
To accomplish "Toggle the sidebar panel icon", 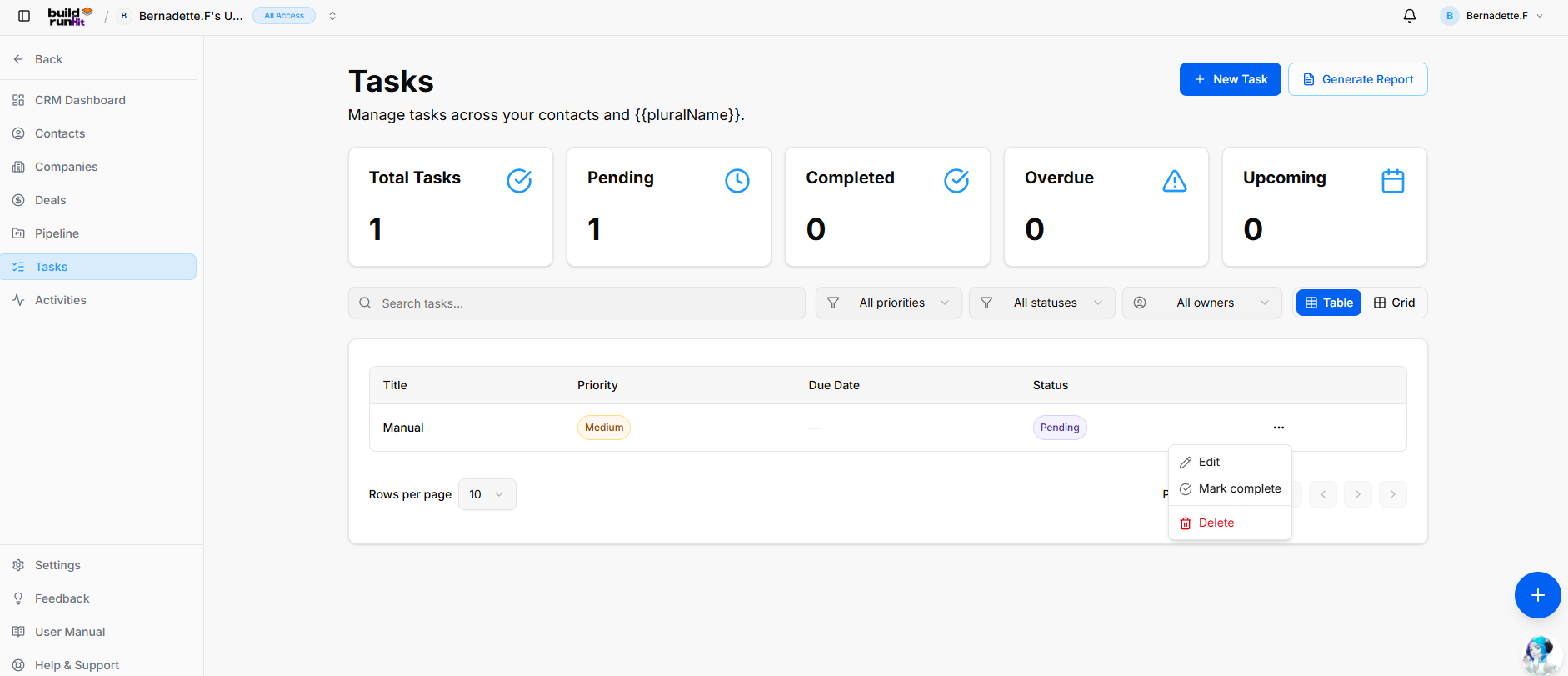I will (24, 16).
